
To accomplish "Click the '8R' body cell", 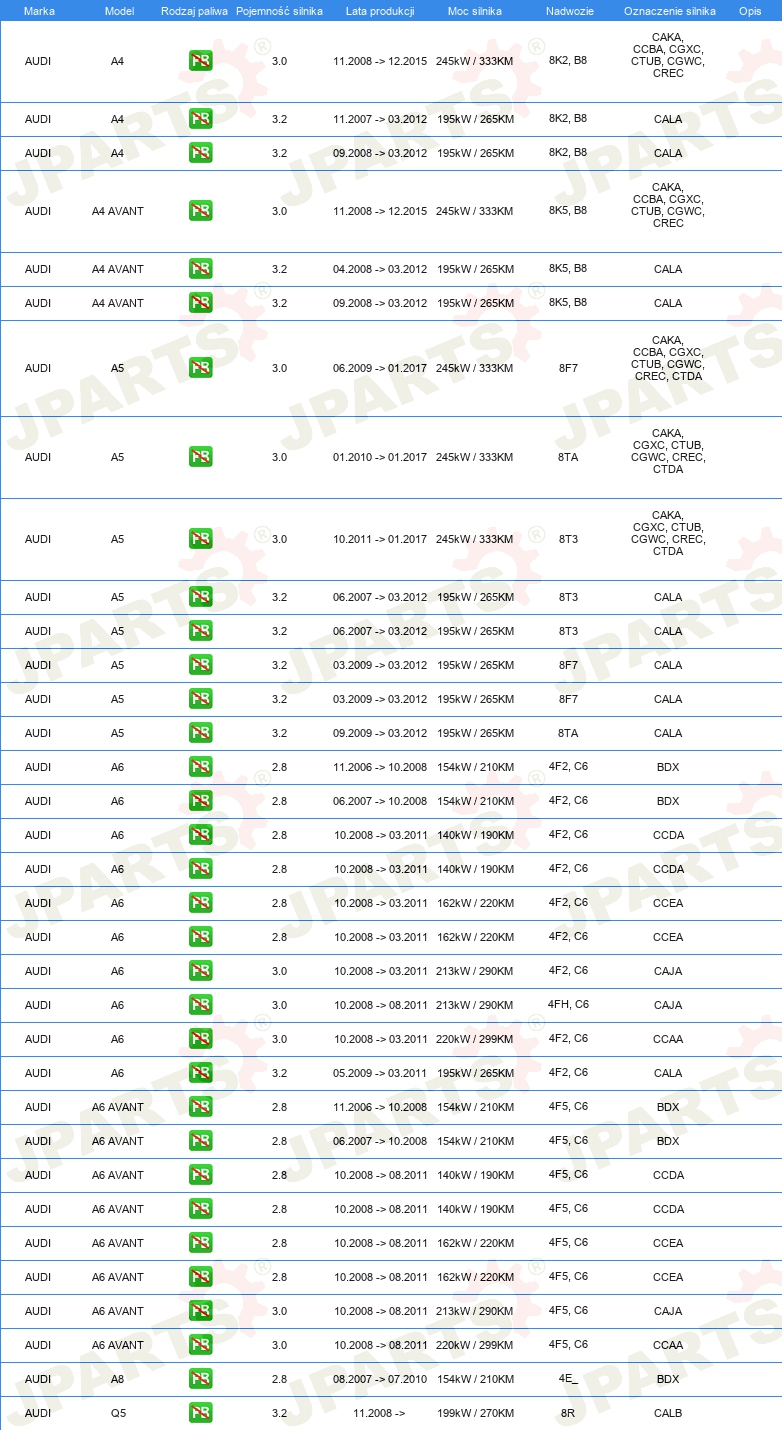I will [568, 1413].
